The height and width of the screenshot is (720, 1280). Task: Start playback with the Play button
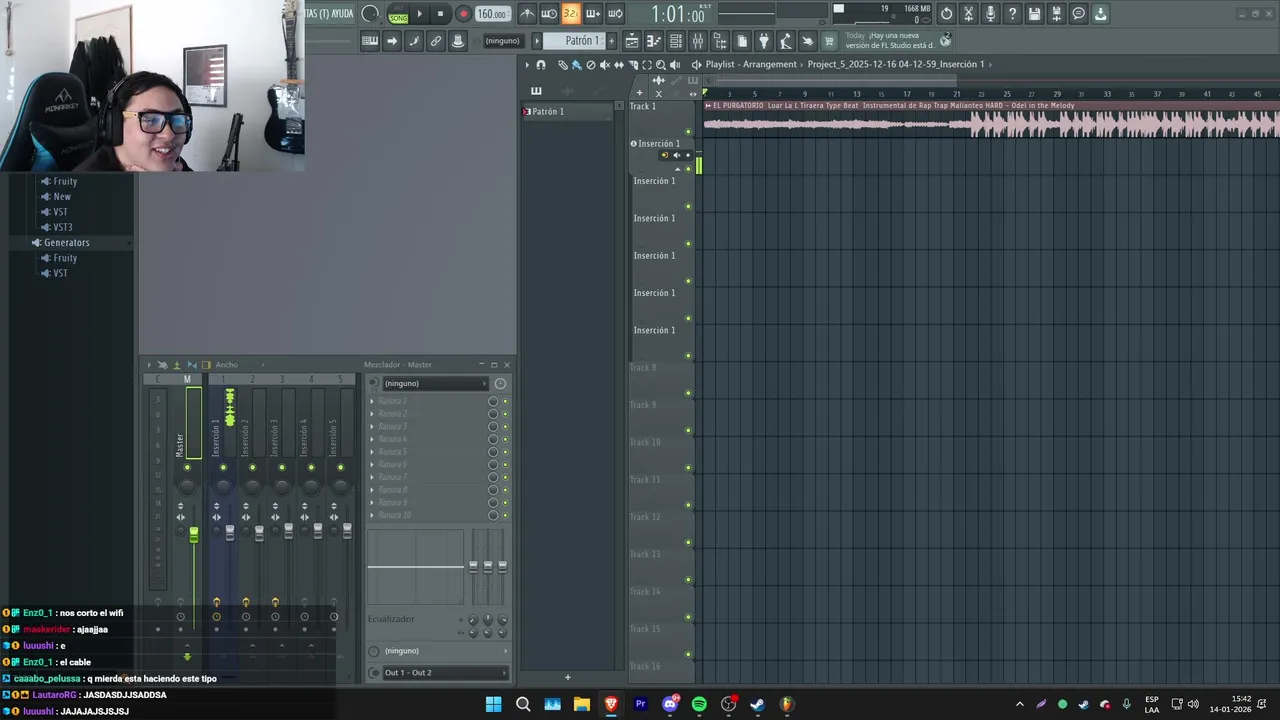coord(419,14)
